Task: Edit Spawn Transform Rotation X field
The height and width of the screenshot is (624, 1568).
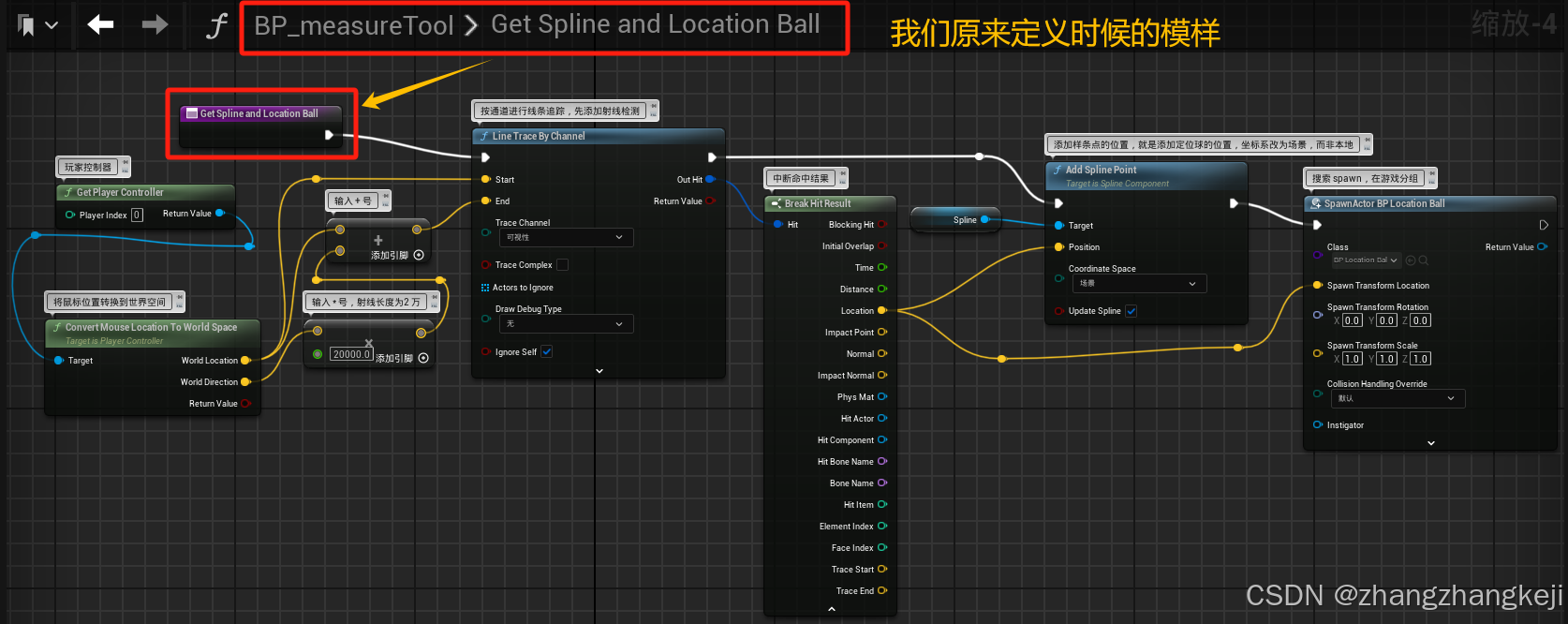Action: (1352, 320)
